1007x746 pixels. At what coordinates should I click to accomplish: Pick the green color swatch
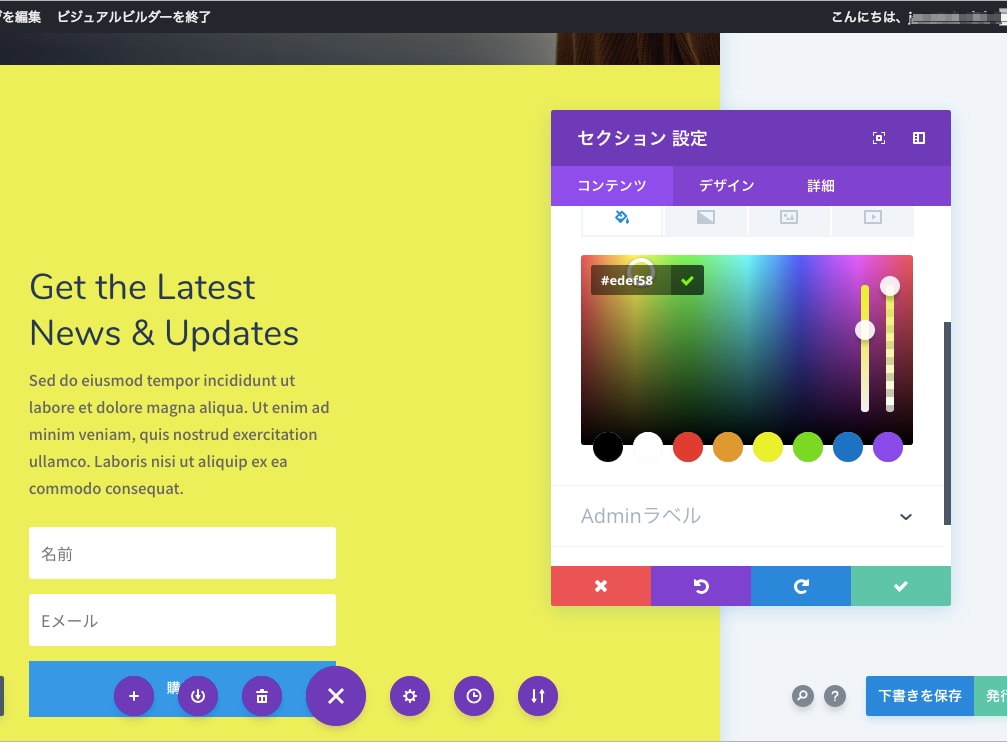(x=808, y=447)
